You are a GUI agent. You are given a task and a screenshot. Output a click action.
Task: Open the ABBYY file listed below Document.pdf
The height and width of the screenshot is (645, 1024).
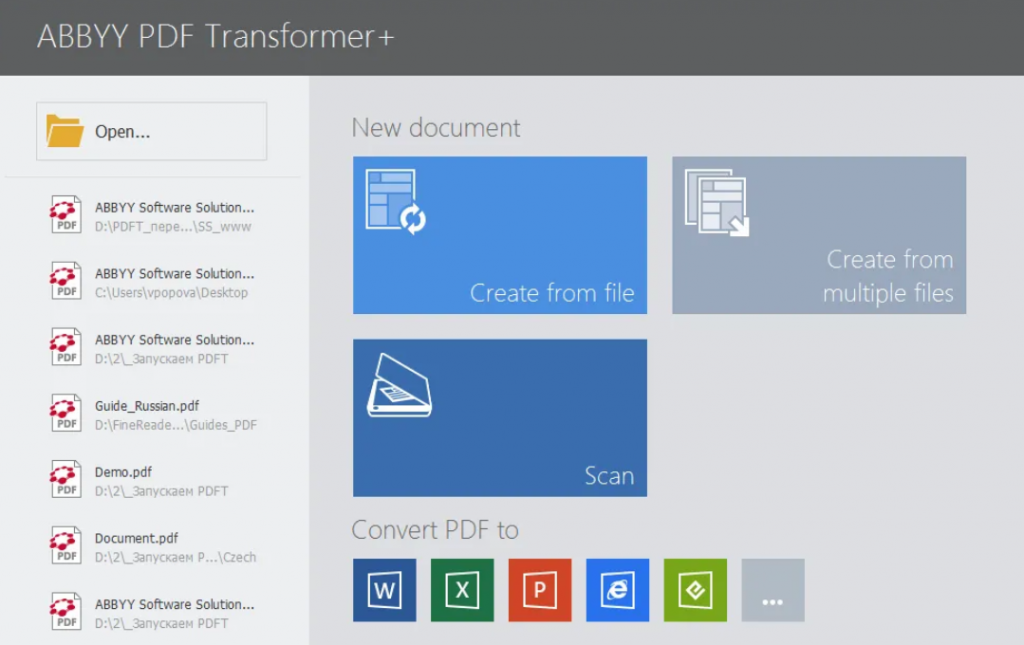[x=174, y=605]
